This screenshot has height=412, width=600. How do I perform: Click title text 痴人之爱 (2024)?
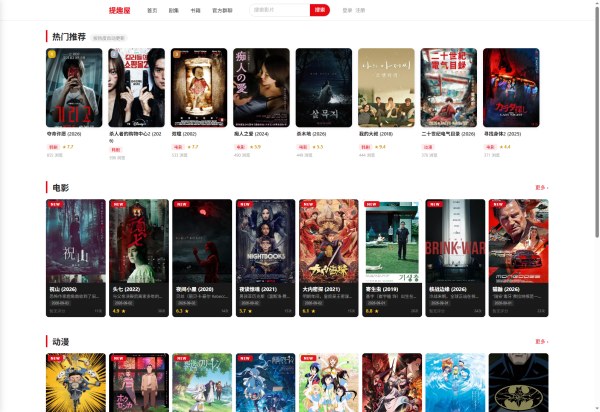tap(251, 134)
